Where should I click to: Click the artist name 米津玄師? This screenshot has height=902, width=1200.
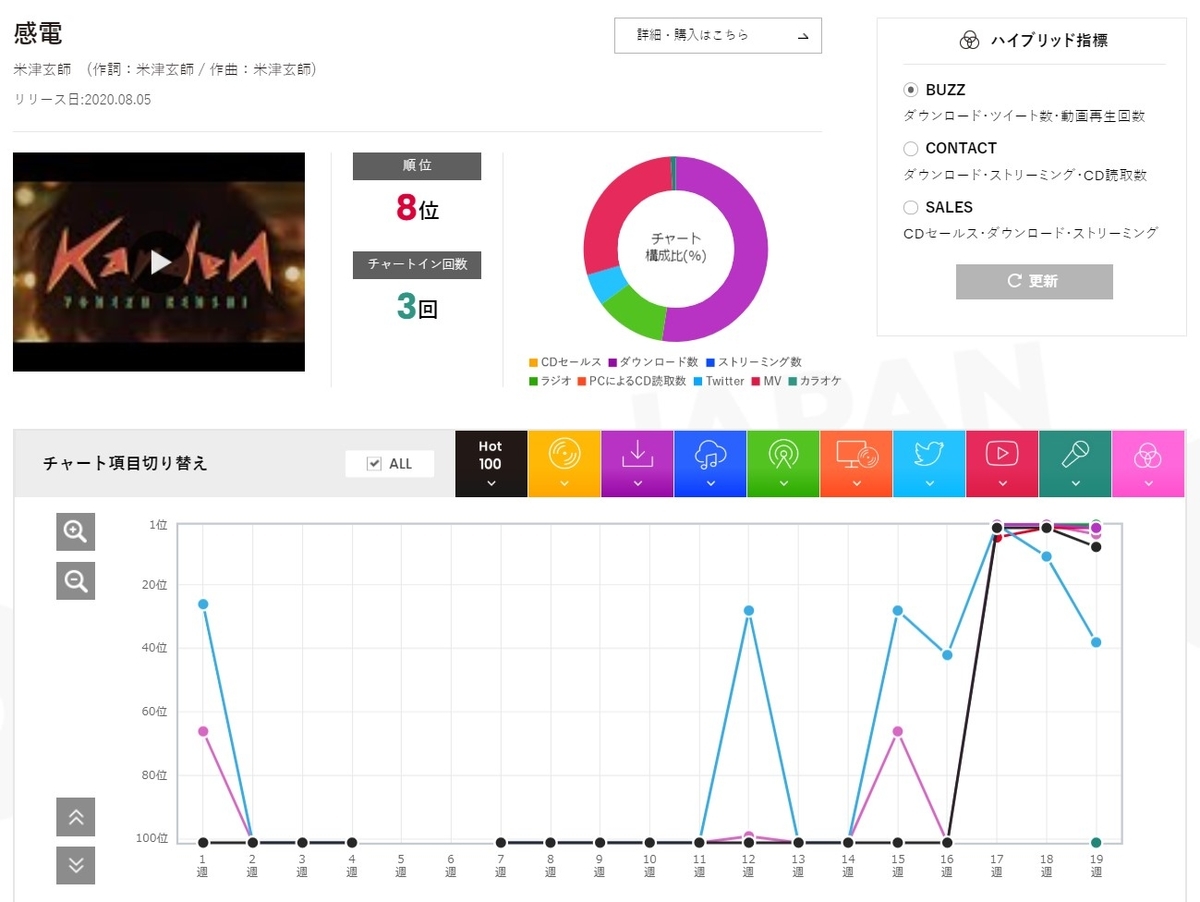coord(42,70)
